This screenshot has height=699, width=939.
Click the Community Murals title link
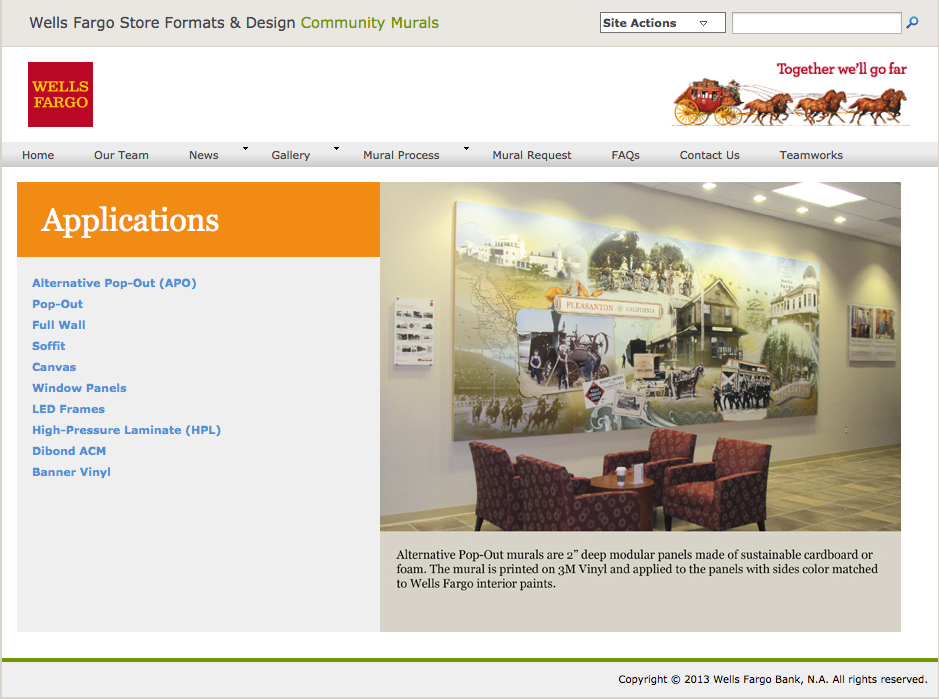369,23
